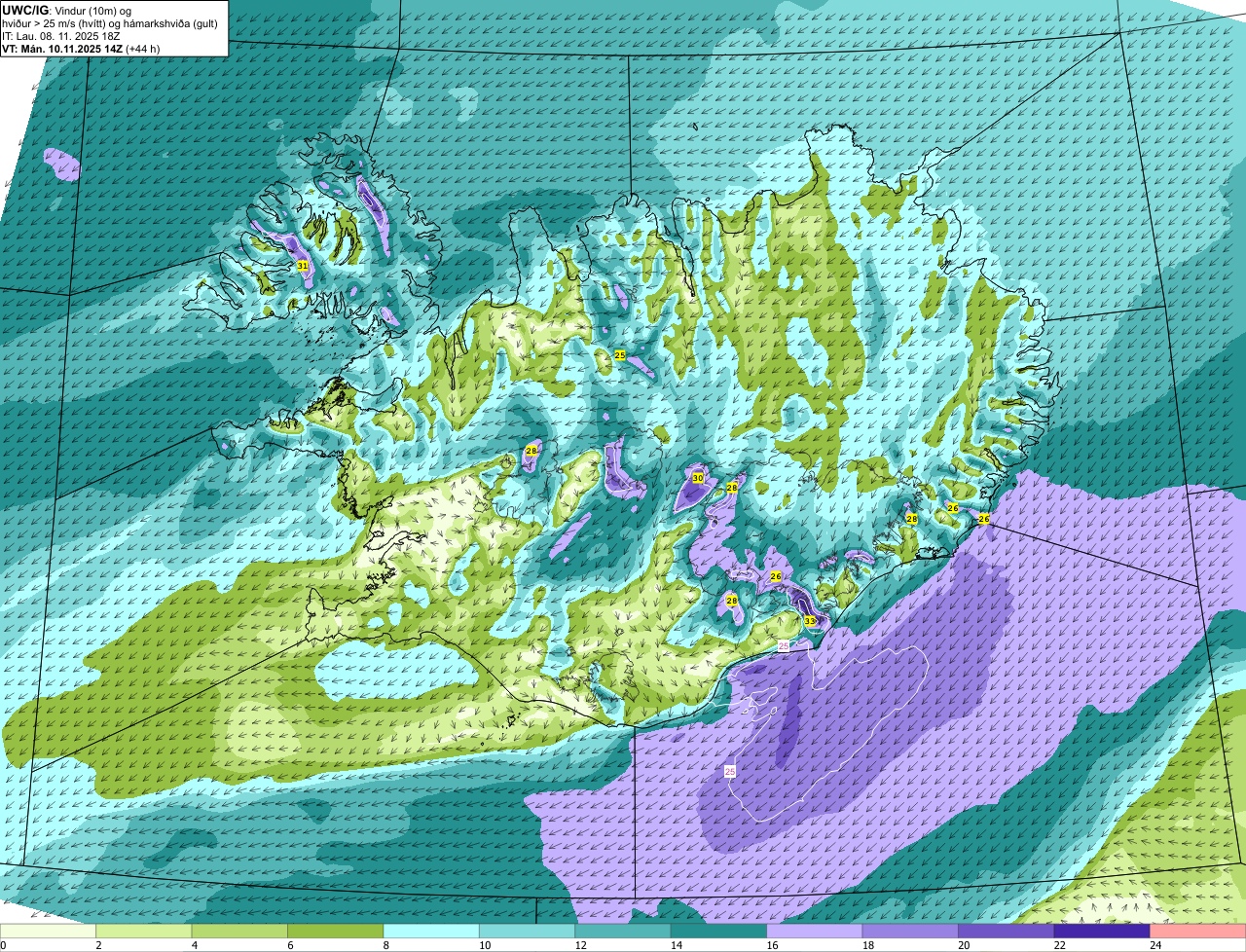Click the '(+44 h)' forecast offset text
1246x952 pixels.
click(143, 48)
